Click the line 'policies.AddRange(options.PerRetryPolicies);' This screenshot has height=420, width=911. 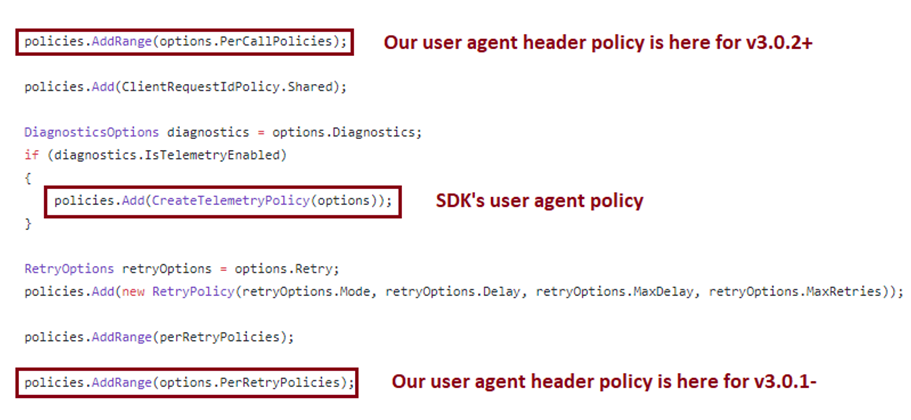(x=189, y=382)
